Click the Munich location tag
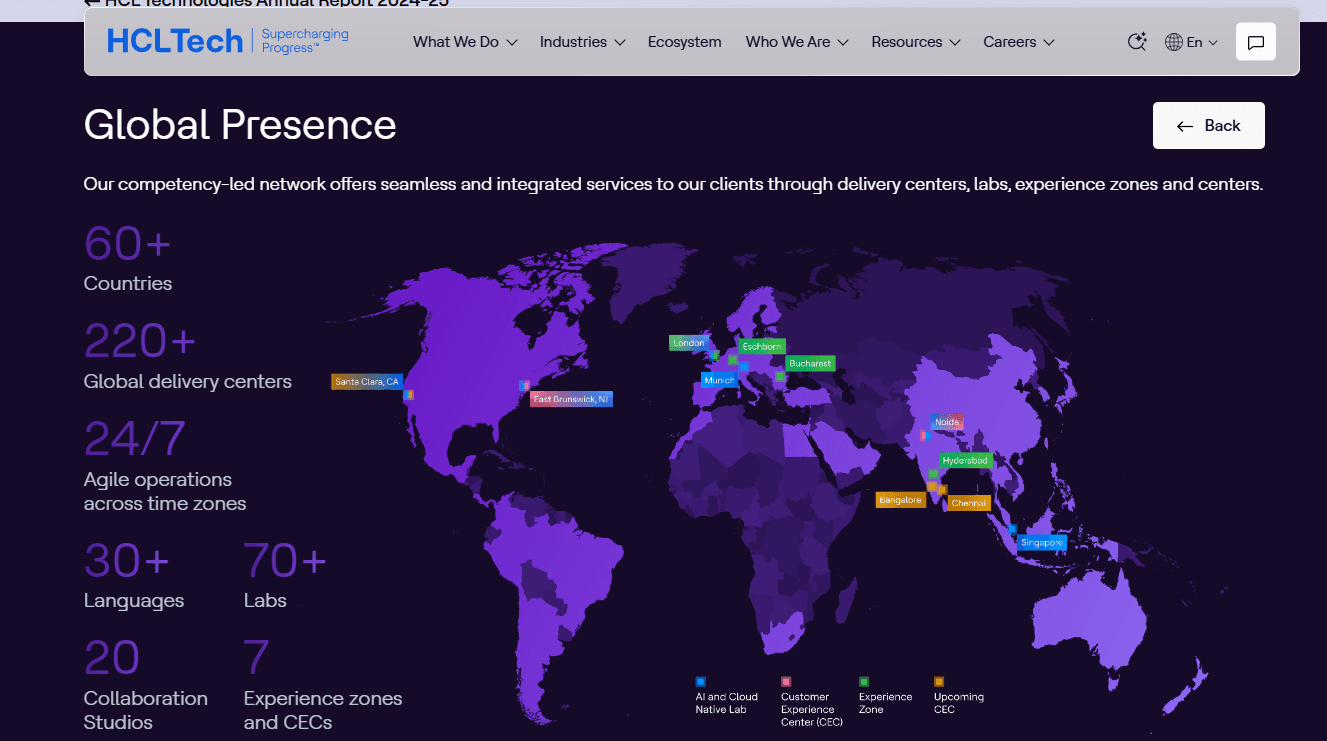 pos(719,380)
